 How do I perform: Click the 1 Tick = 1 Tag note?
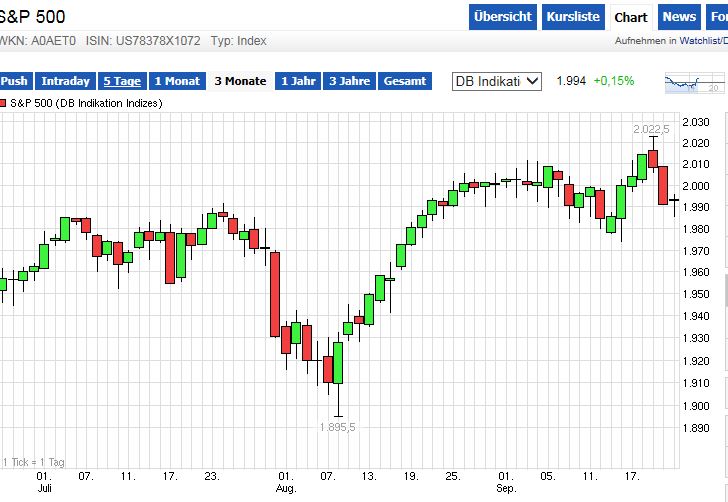click(33, 462)
